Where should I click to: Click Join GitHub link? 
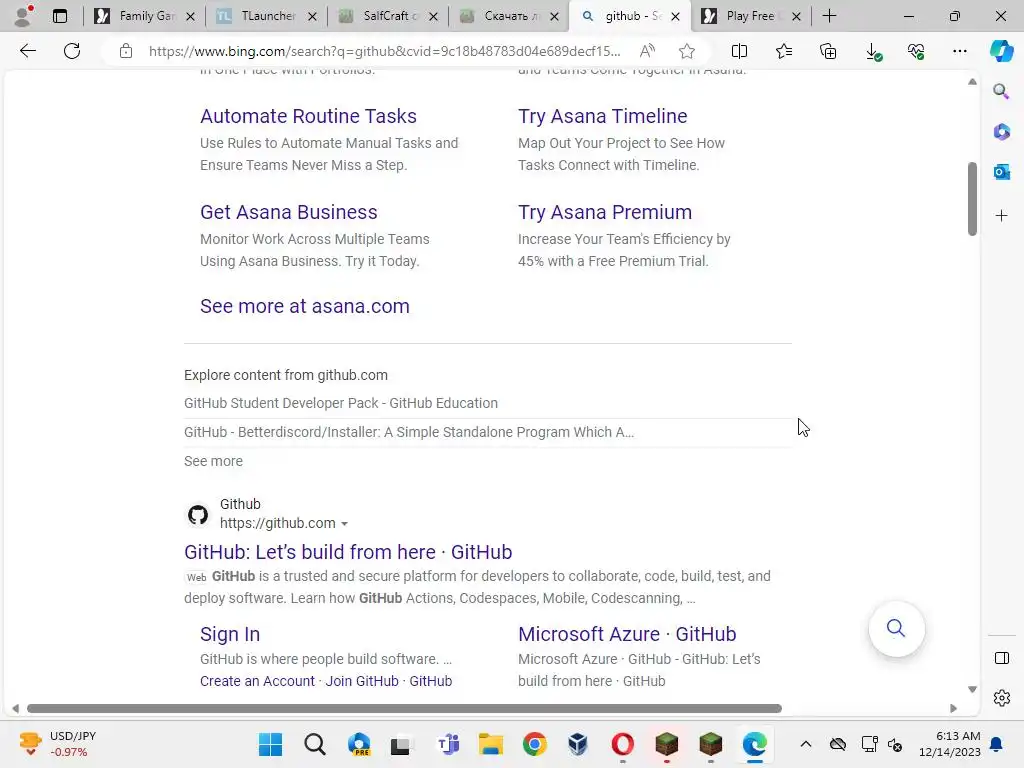coord(362,681)
